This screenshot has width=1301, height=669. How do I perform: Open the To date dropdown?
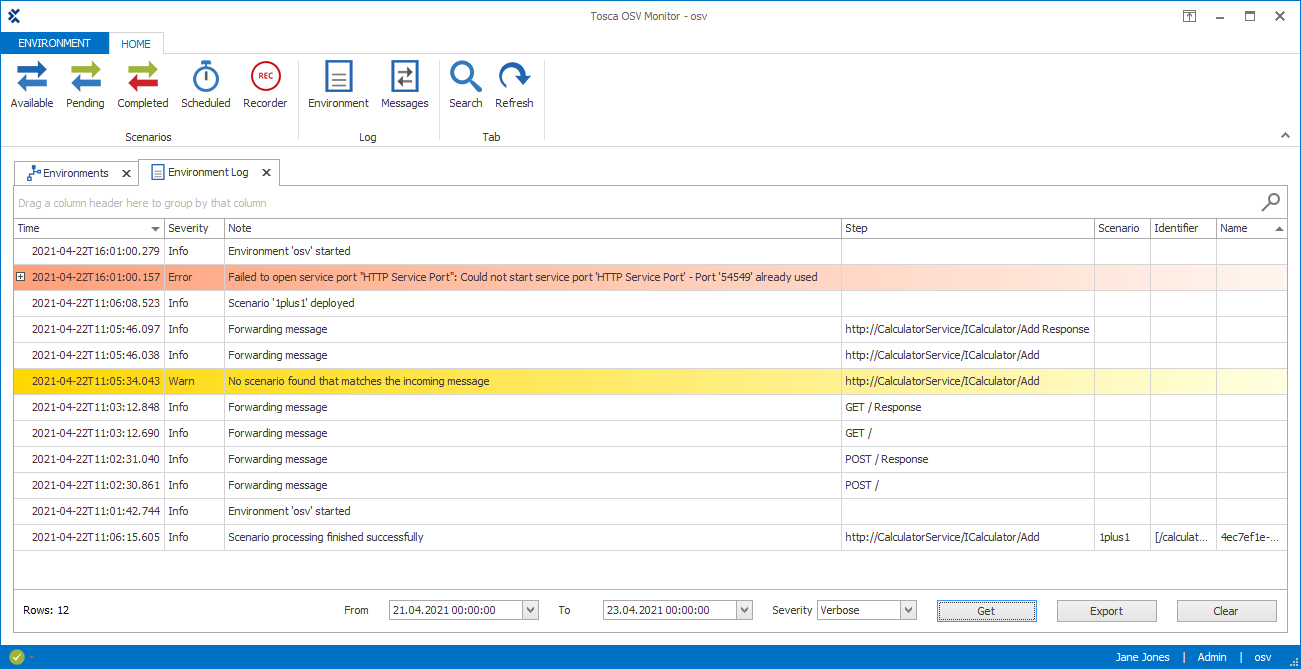click(x=744, y=610)
